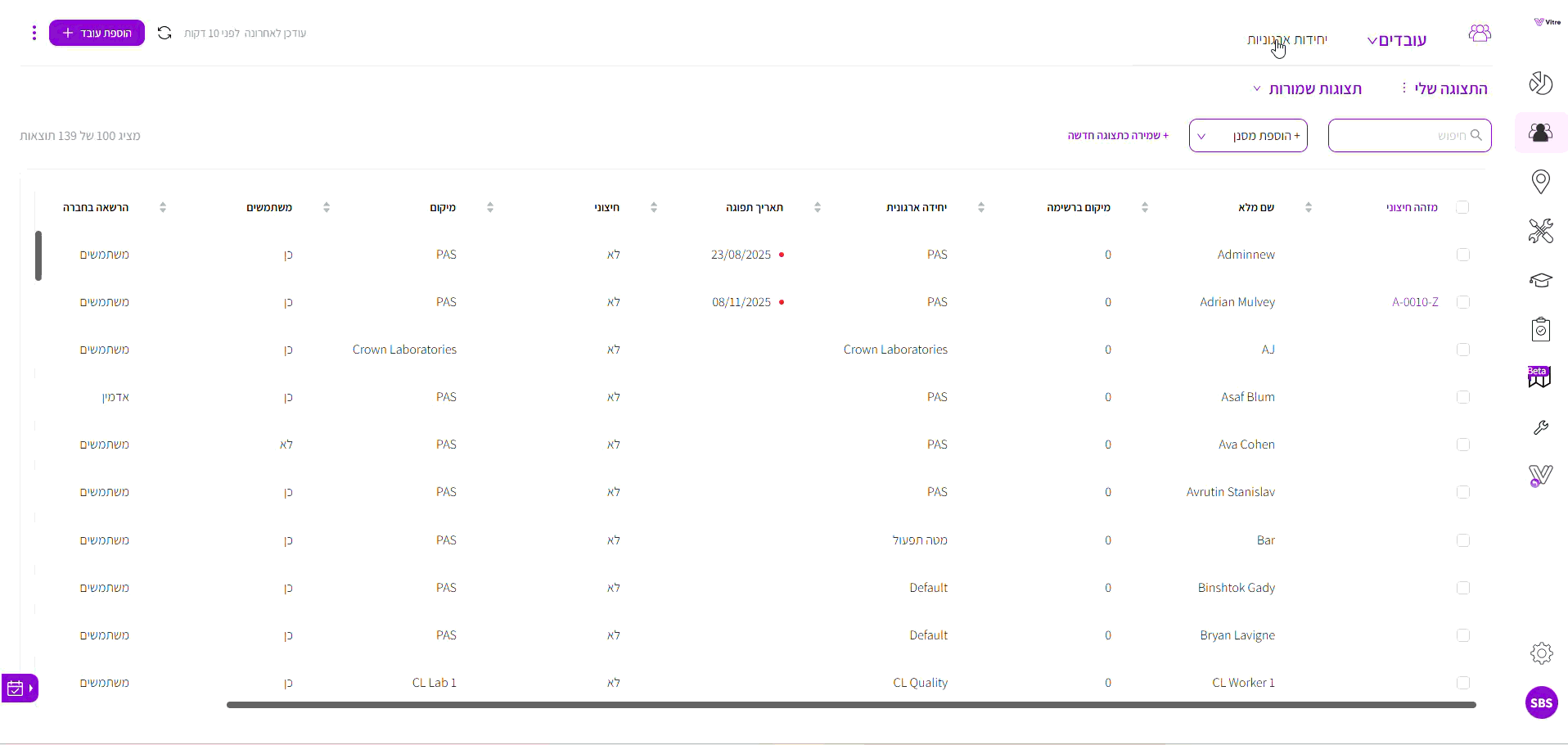Toggle the select-all checkbox in table header

click(1462, 207)
